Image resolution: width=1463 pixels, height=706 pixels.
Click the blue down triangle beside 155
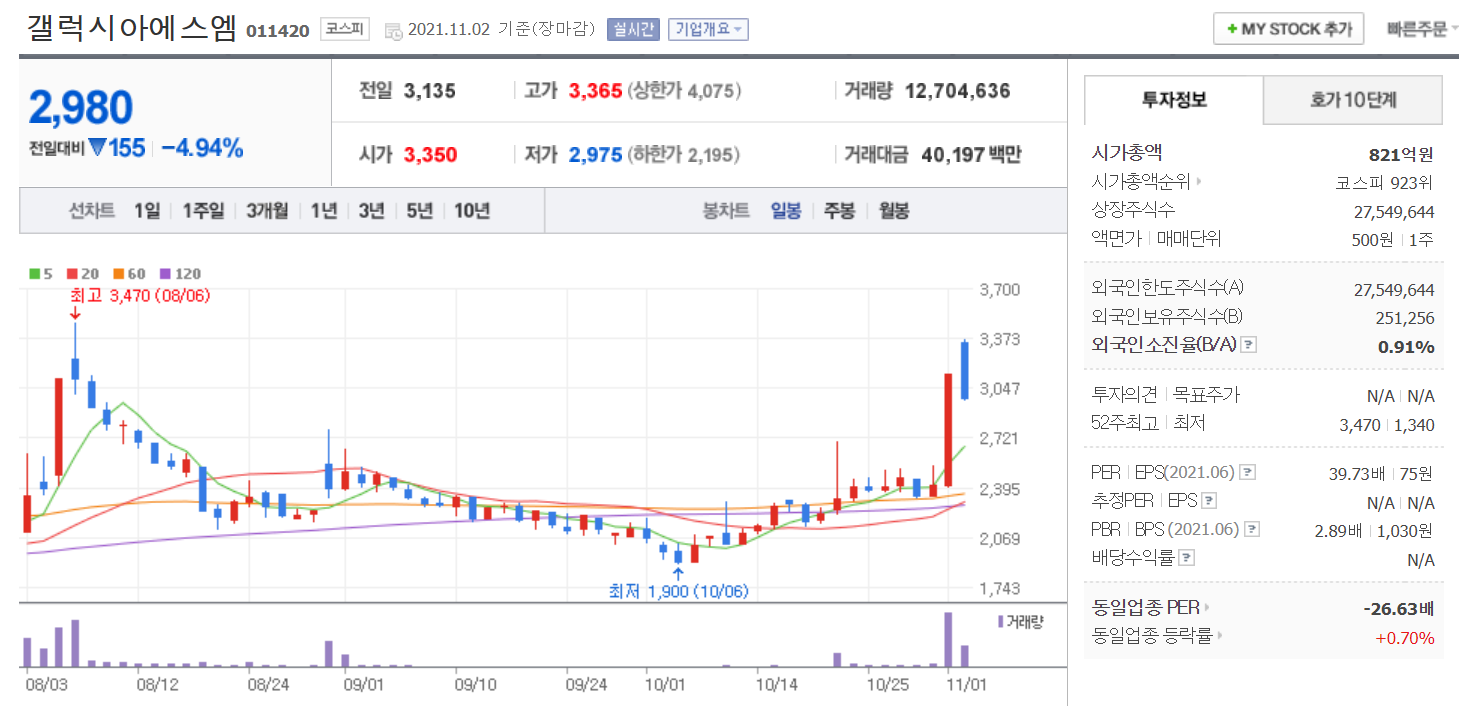(97, 148)
